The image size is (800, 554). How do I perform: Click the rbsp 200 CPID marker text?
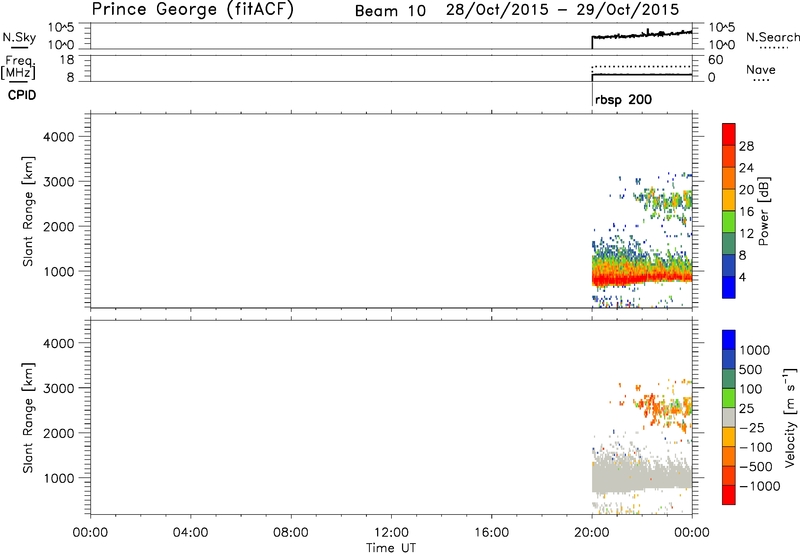click(623, 99)
